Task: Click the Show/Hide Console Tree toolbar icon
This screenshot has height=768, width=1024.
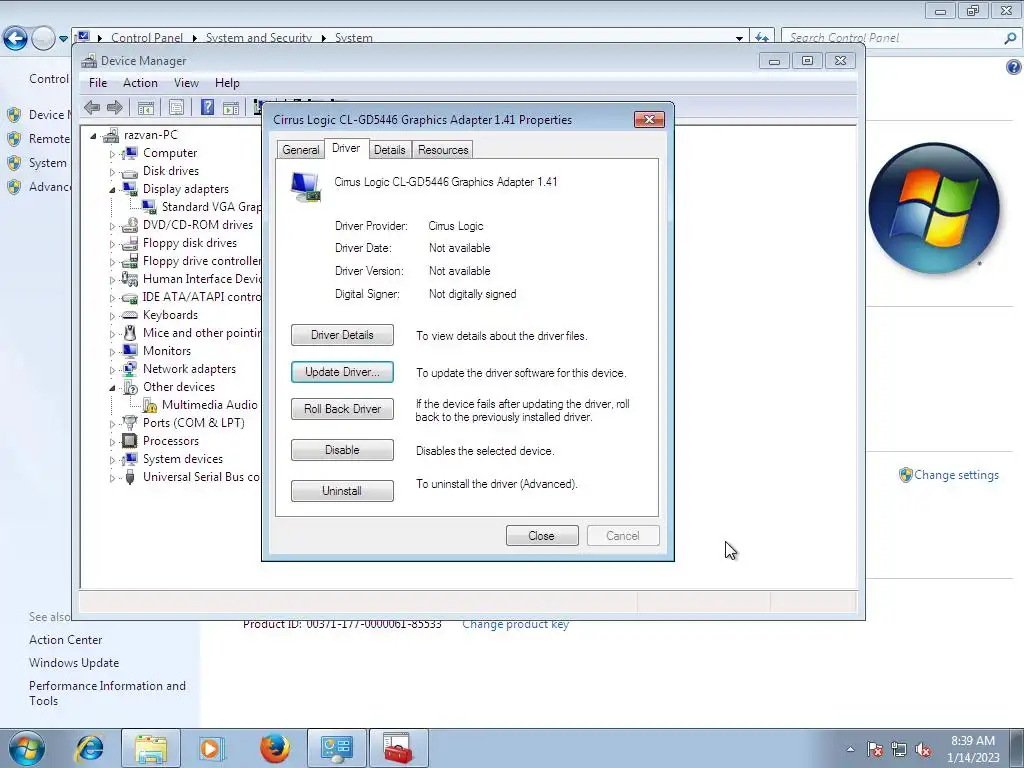Action: [x=146, y=107]
